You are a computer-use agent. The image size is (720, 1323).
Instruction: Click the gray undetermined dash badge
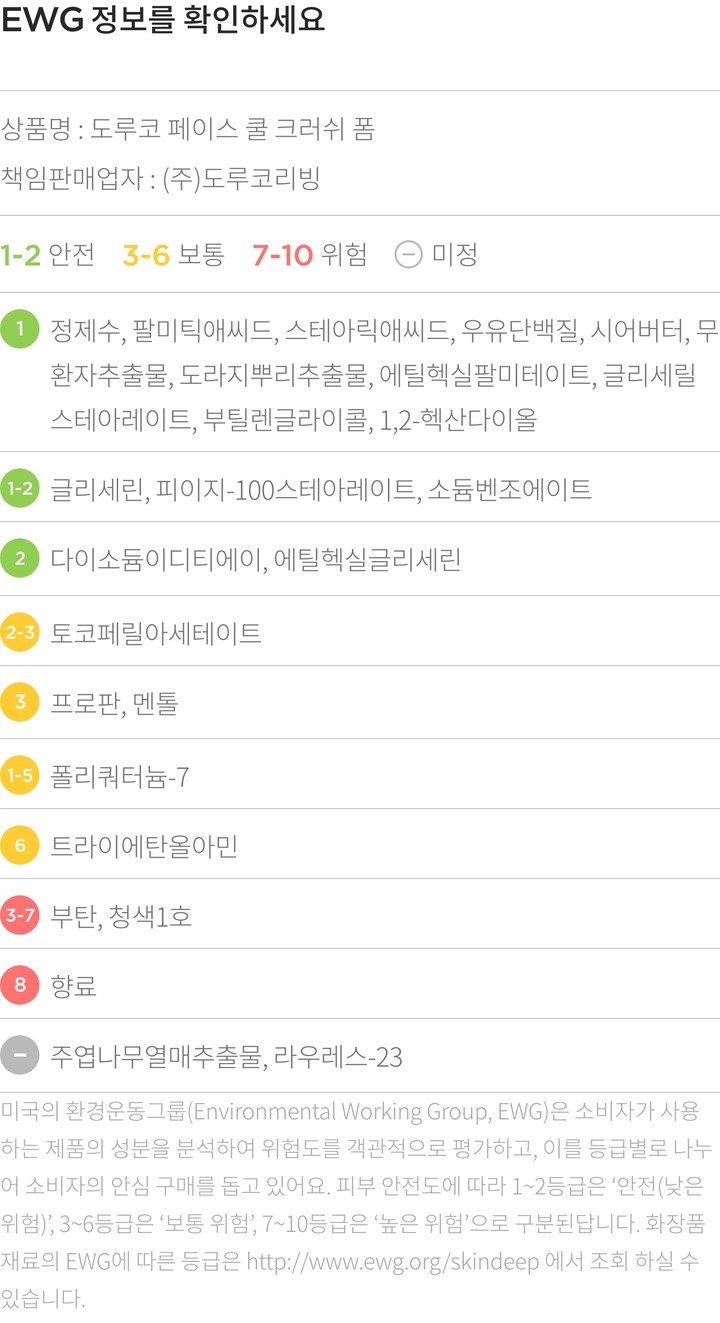point(20,1055)
